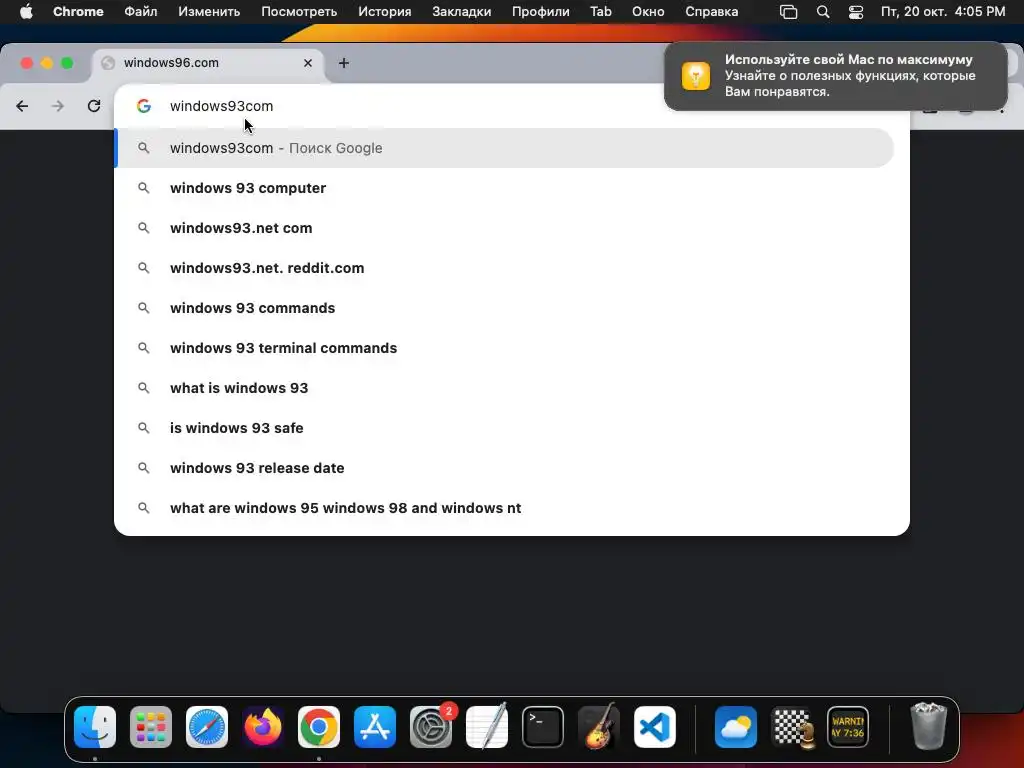
Task: Open TextEdit from the Dock
Action: coord(487,727)
